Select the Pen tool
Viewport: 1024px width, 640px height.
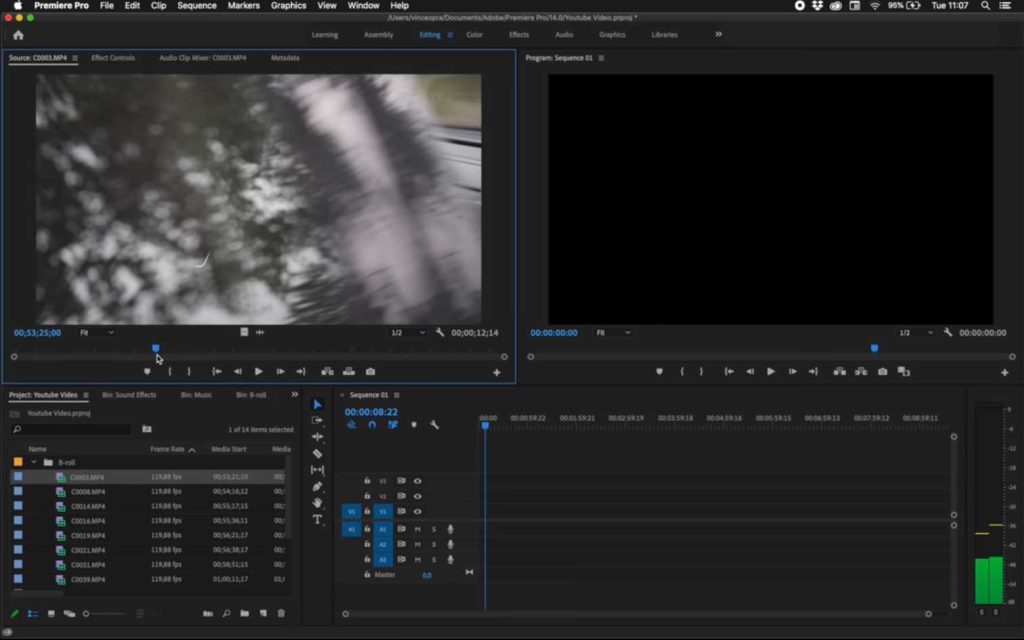(x=317, y=486)
